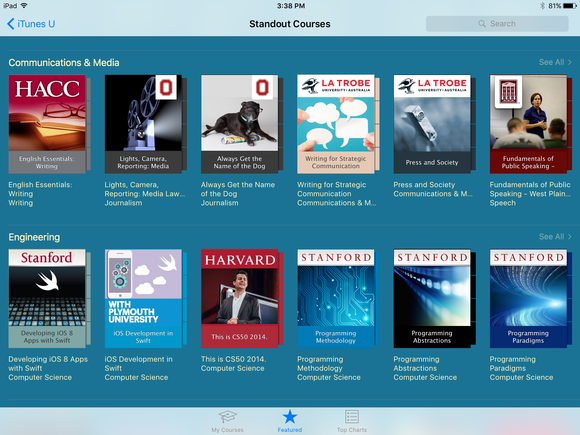This screenshot has height=435, width=580.
Task: Click the "English Essentials: Writing" title text
Action: coord(40,189)
